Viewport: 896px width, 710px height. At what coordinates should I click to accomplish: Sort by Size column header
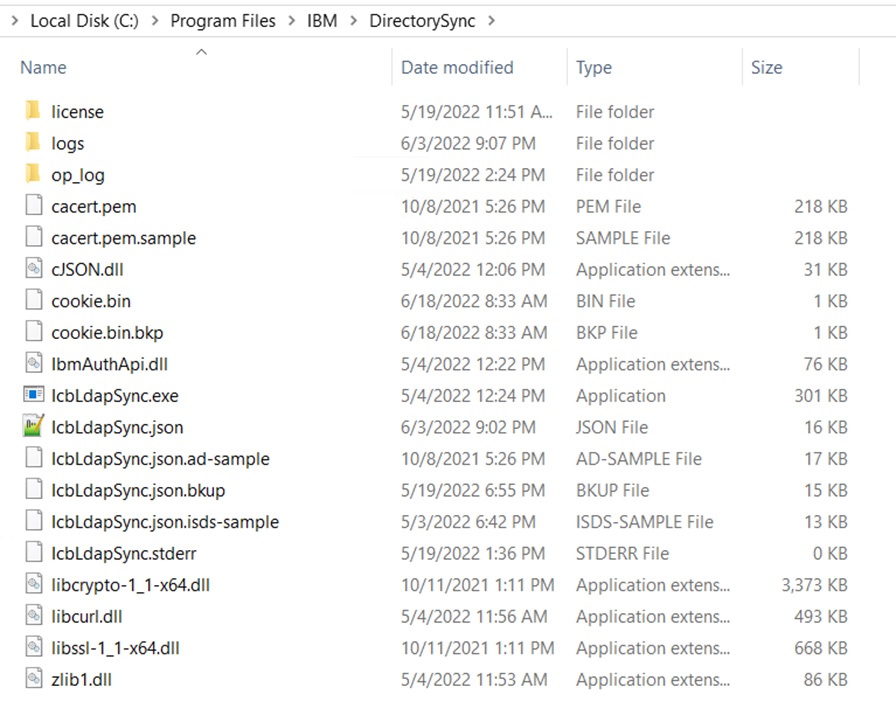(766, 67)
